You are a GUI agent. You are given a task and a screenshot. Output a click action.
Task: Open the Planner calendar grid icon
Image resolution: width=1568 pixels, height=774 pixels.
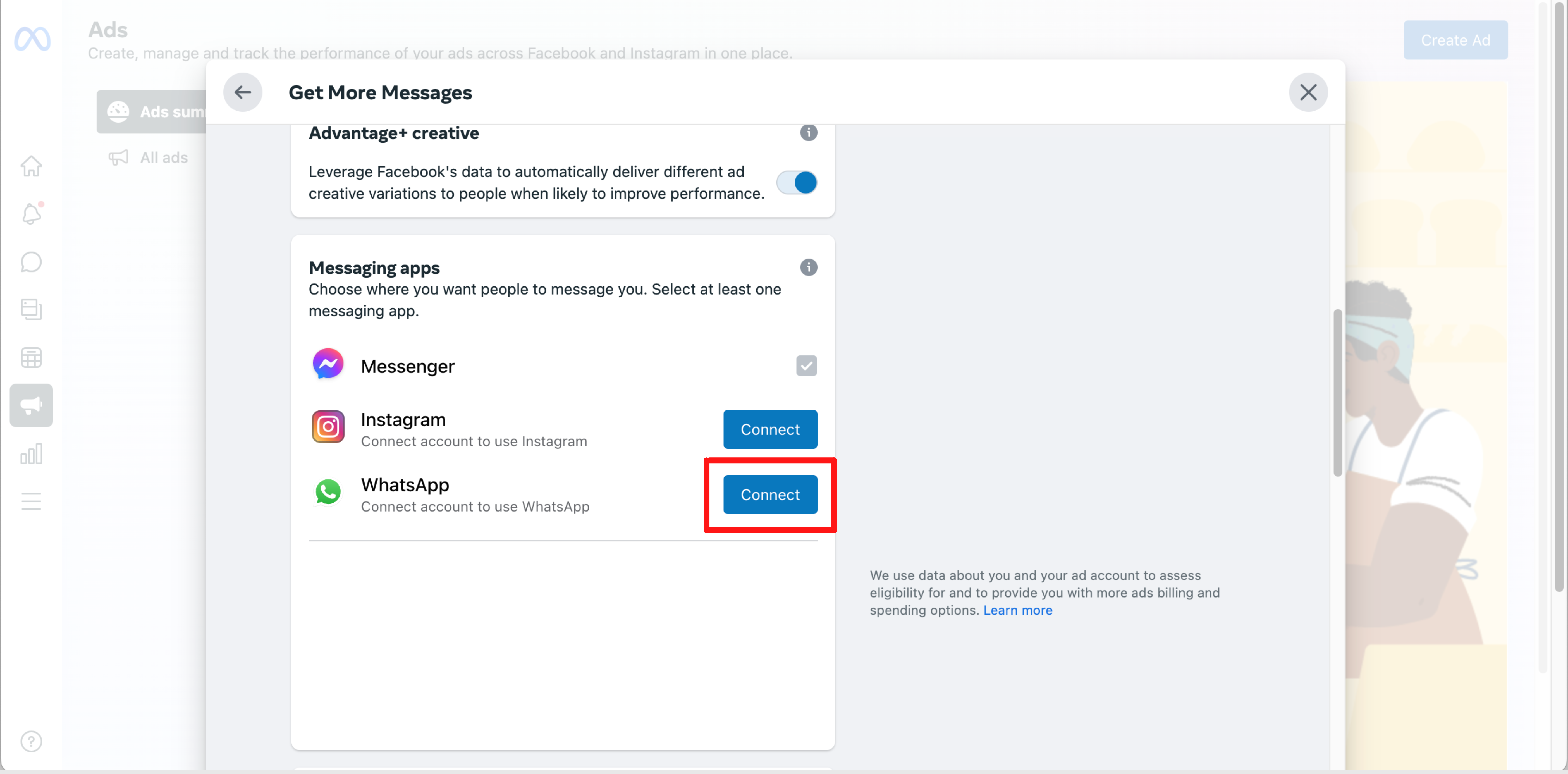click(31, 357)
